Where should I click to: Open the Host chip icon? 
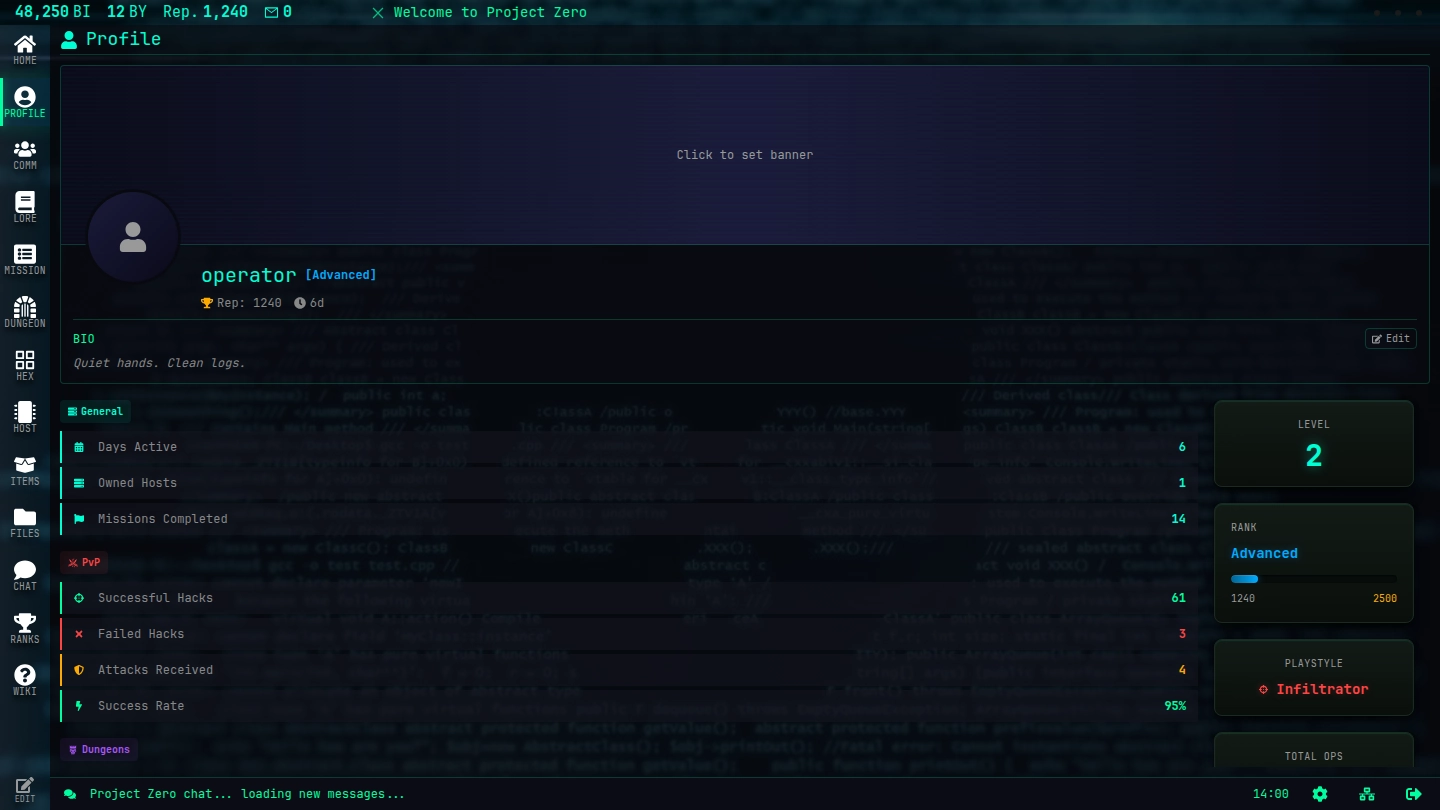pyautogui.click(x=25, y=417)
